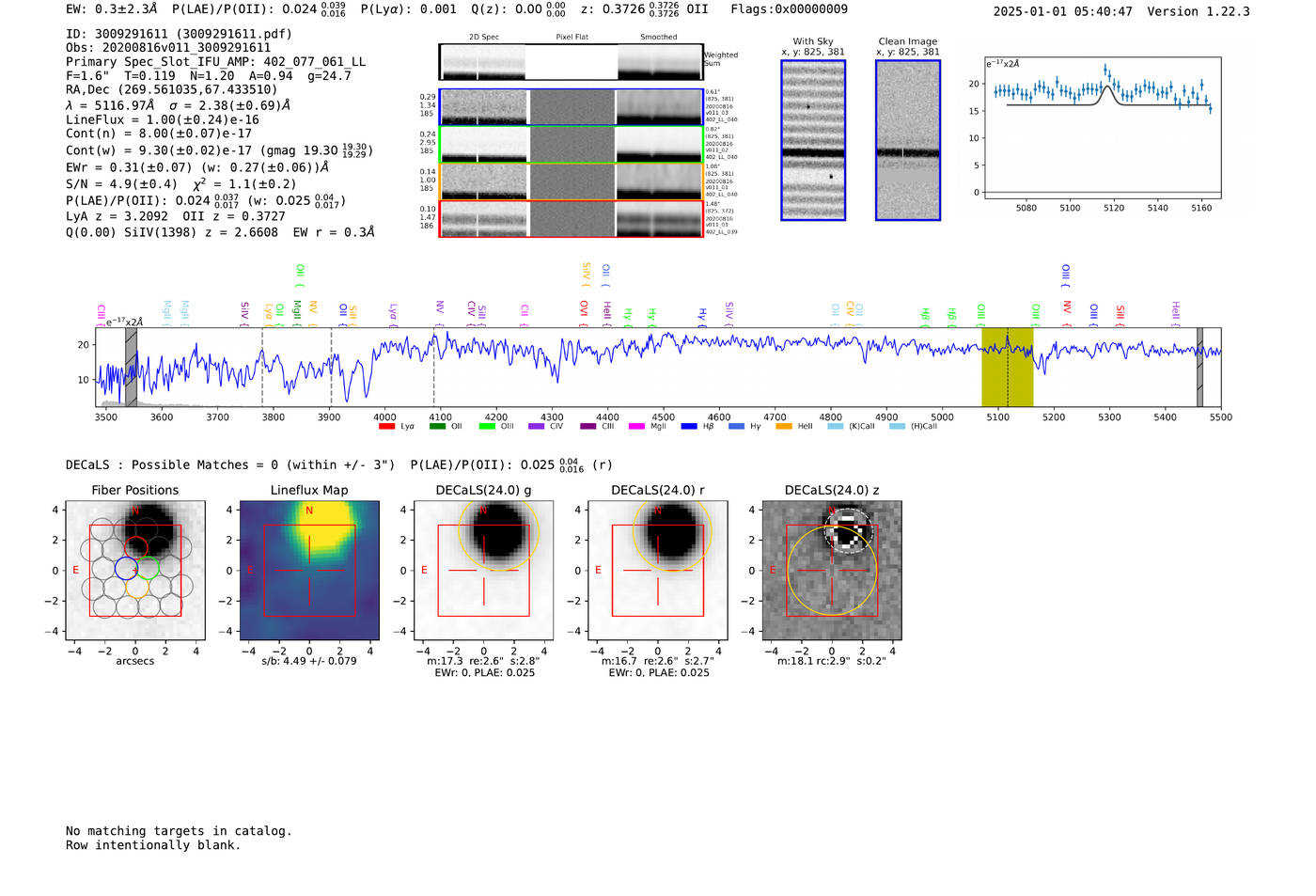This screenshot has width=1316, height=896.
Task: Click the (H)CaII legend swatch
Action: coord(897,427)
